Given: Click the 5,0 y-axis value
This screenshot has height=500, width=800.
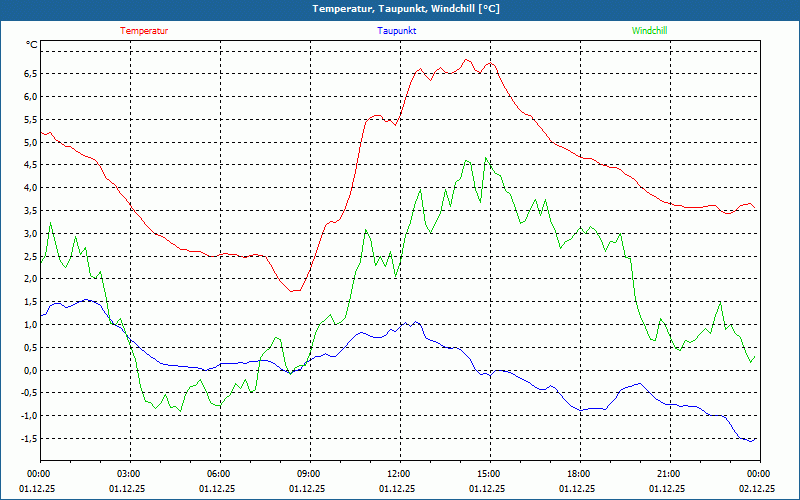Looking at the screenshot, I should 31,142.
